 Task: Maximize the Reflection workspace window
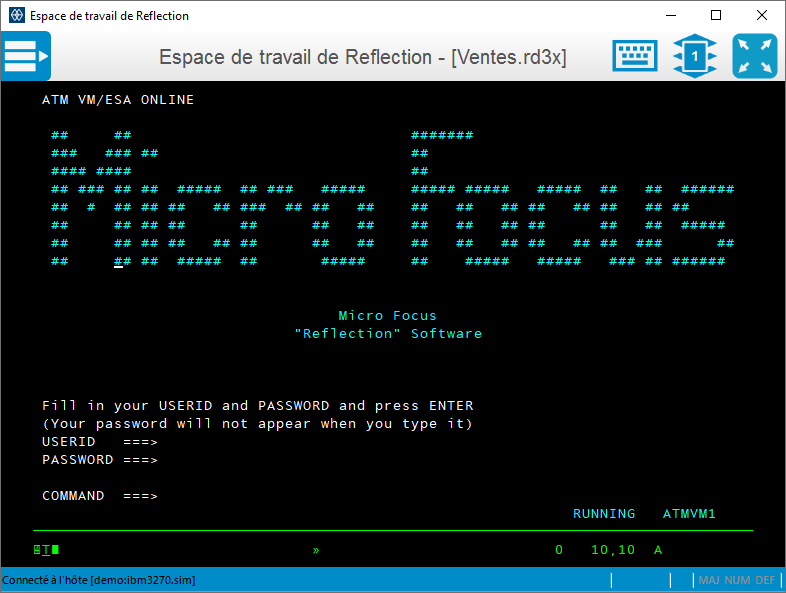point(716,16)
